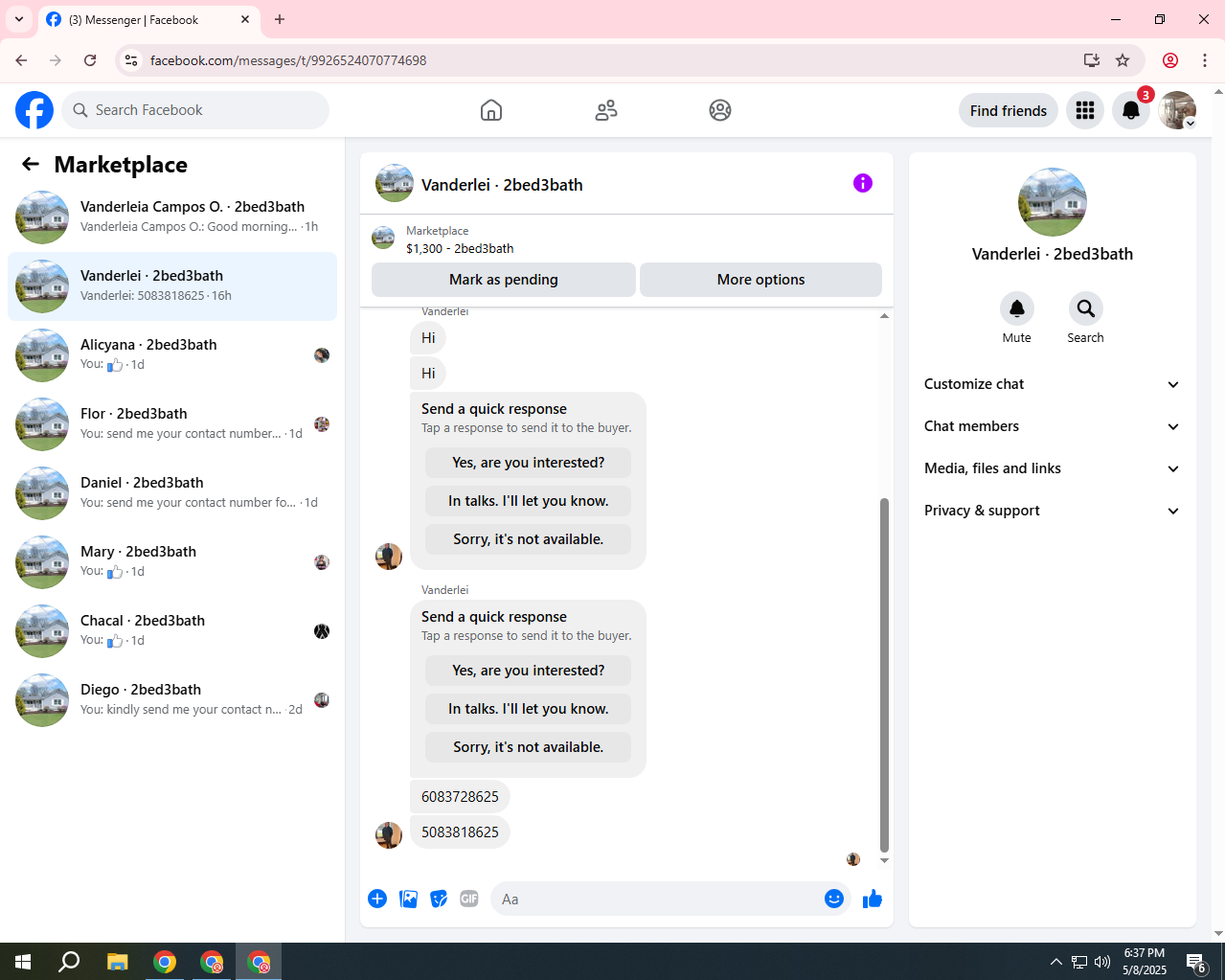
Task: Click the Aa message input field
Action: pyautogui.click(x=656, y=899)
